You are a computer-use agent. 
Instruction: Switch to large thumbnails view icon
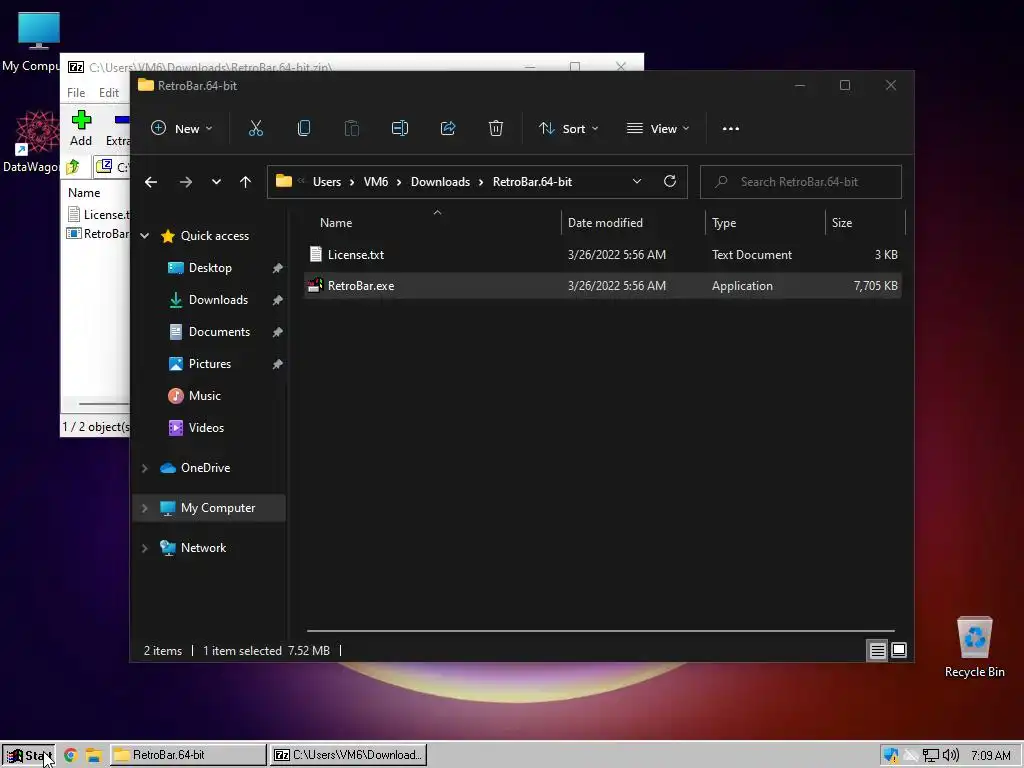(x=899, y=650)
